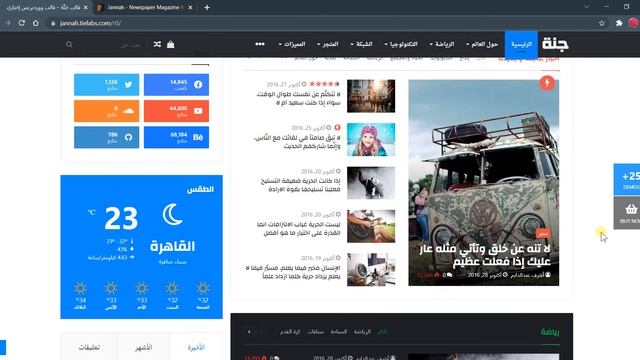Open the article dated أكتوبر 25, 2016

pyautogui.click(x=297, y=142)
